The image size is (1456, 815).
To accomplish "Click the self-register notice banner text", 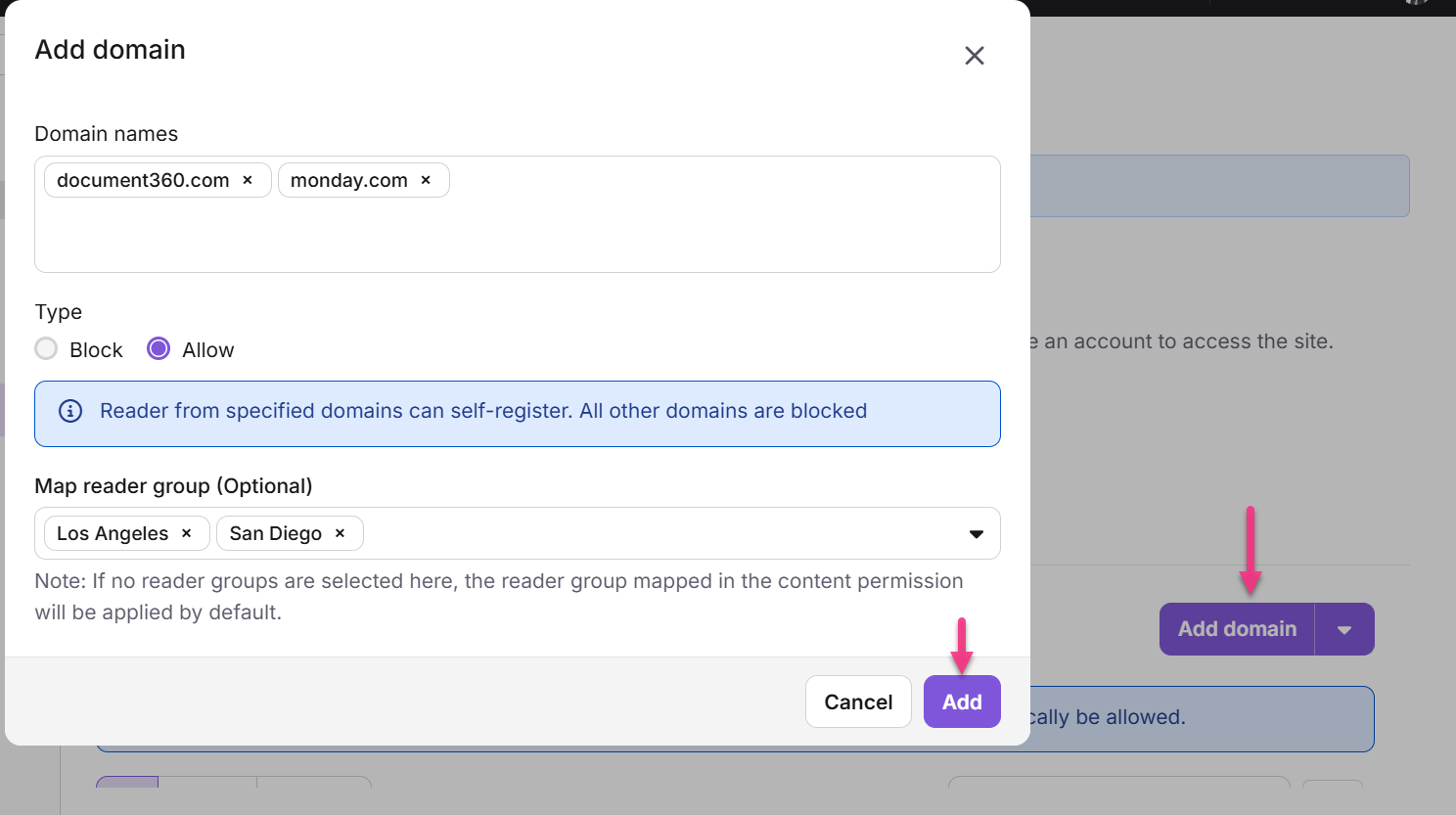I will tap(483, 411).
